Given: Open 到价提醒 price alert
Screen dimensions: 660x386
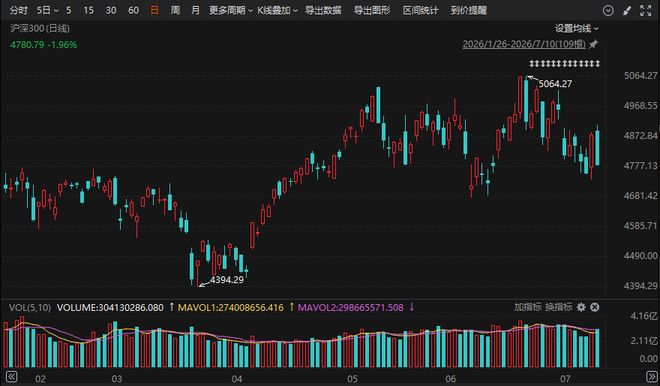Looking at the screenshot, I should pos(468,11).
